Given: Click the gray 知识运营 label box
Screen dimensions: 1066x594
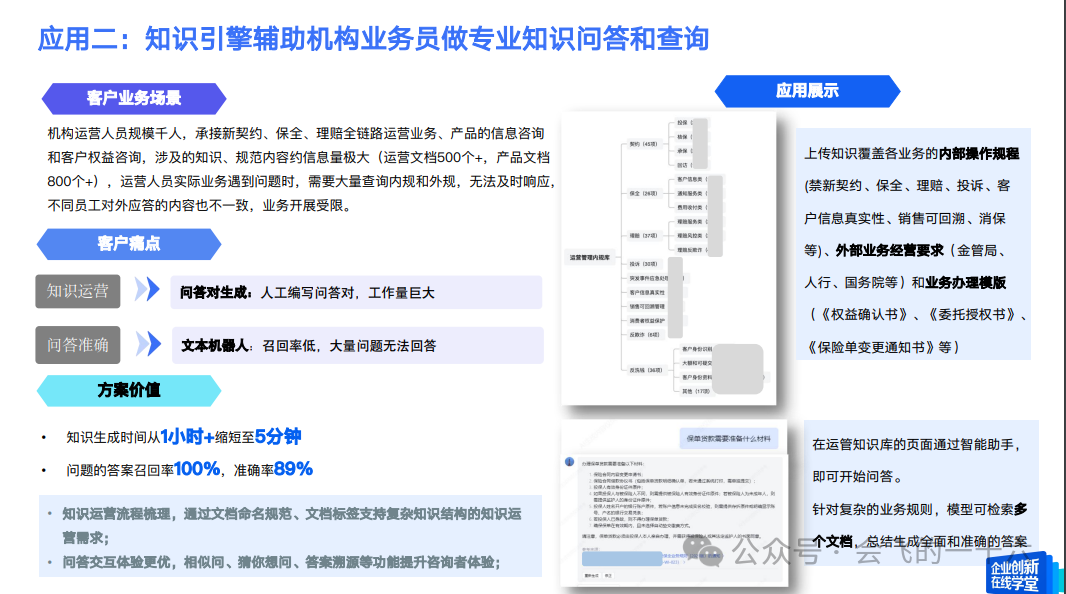Looking at the screenshot, I should pyautogui.click(x=78, y=291).
